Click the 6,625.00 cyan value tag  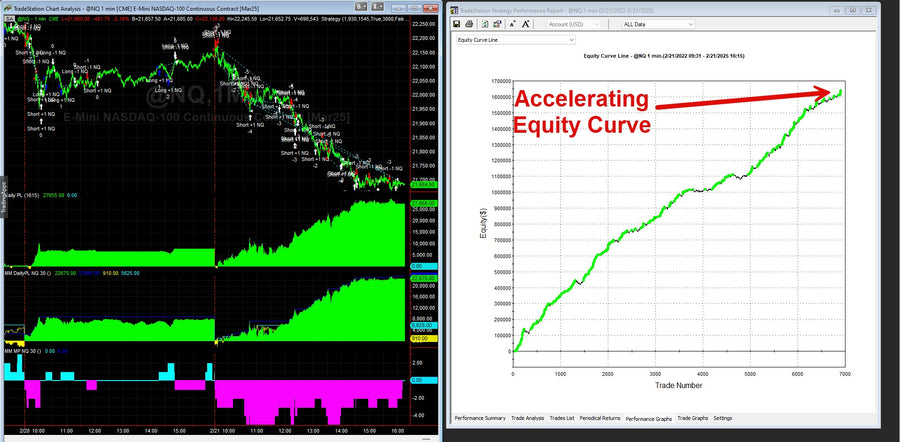coord(425,325)
